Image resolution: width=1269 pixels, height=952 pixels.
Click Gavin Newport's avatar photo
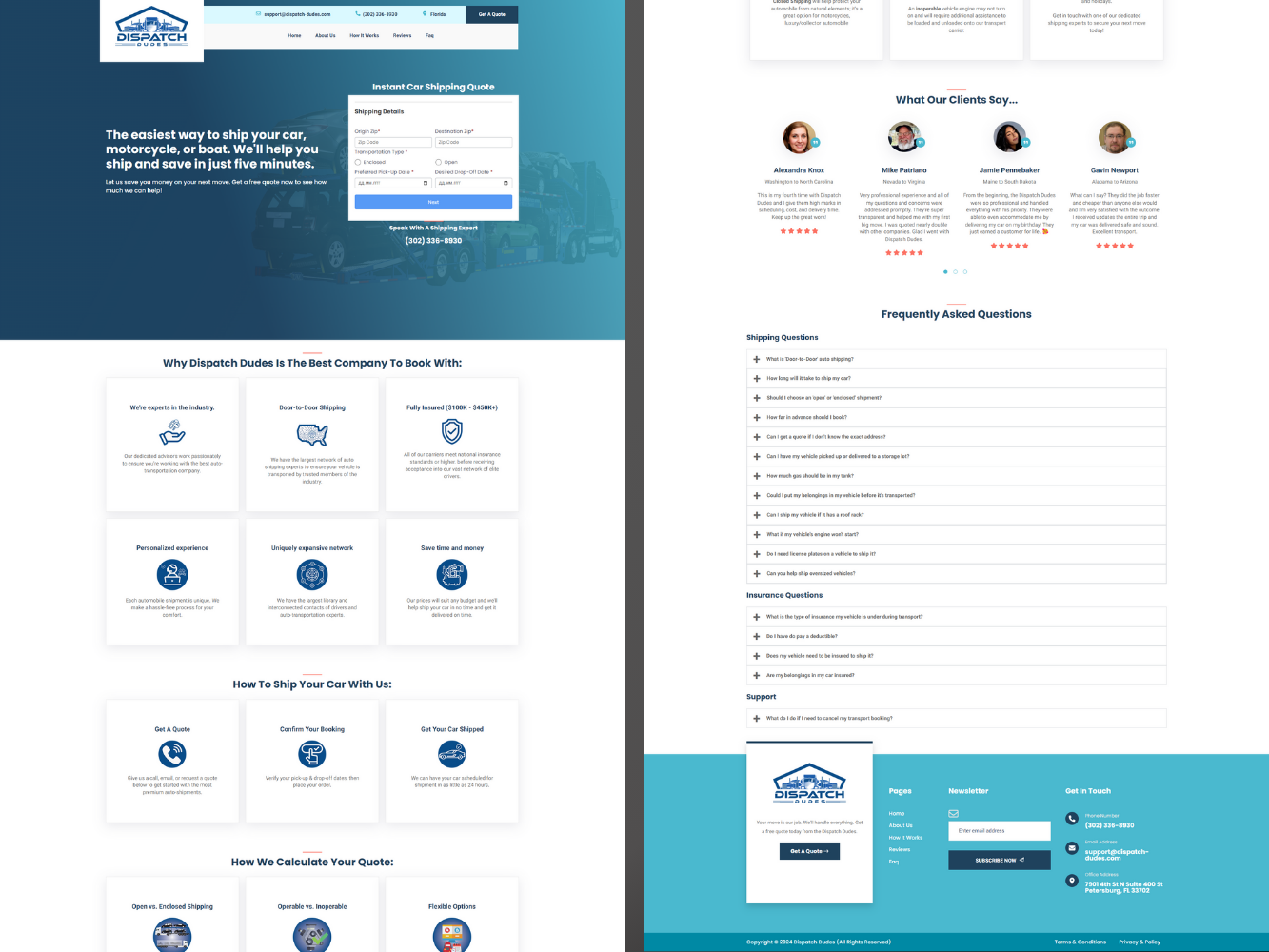point(1114,138)
